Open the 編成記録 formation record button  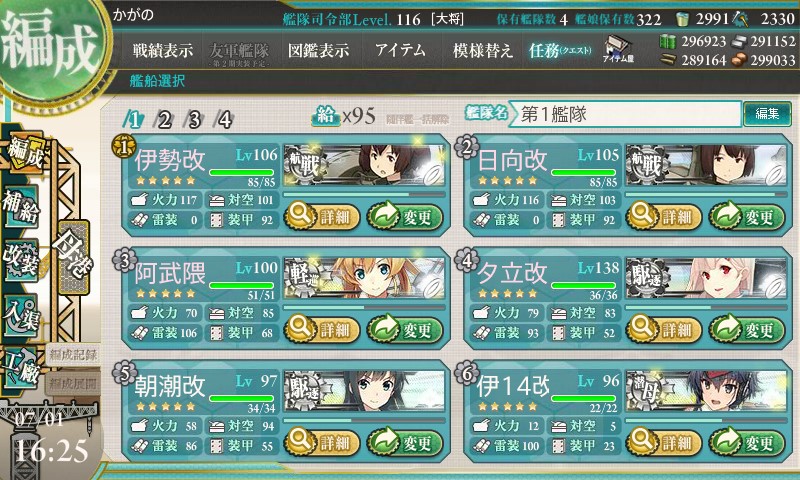(72, 355)
